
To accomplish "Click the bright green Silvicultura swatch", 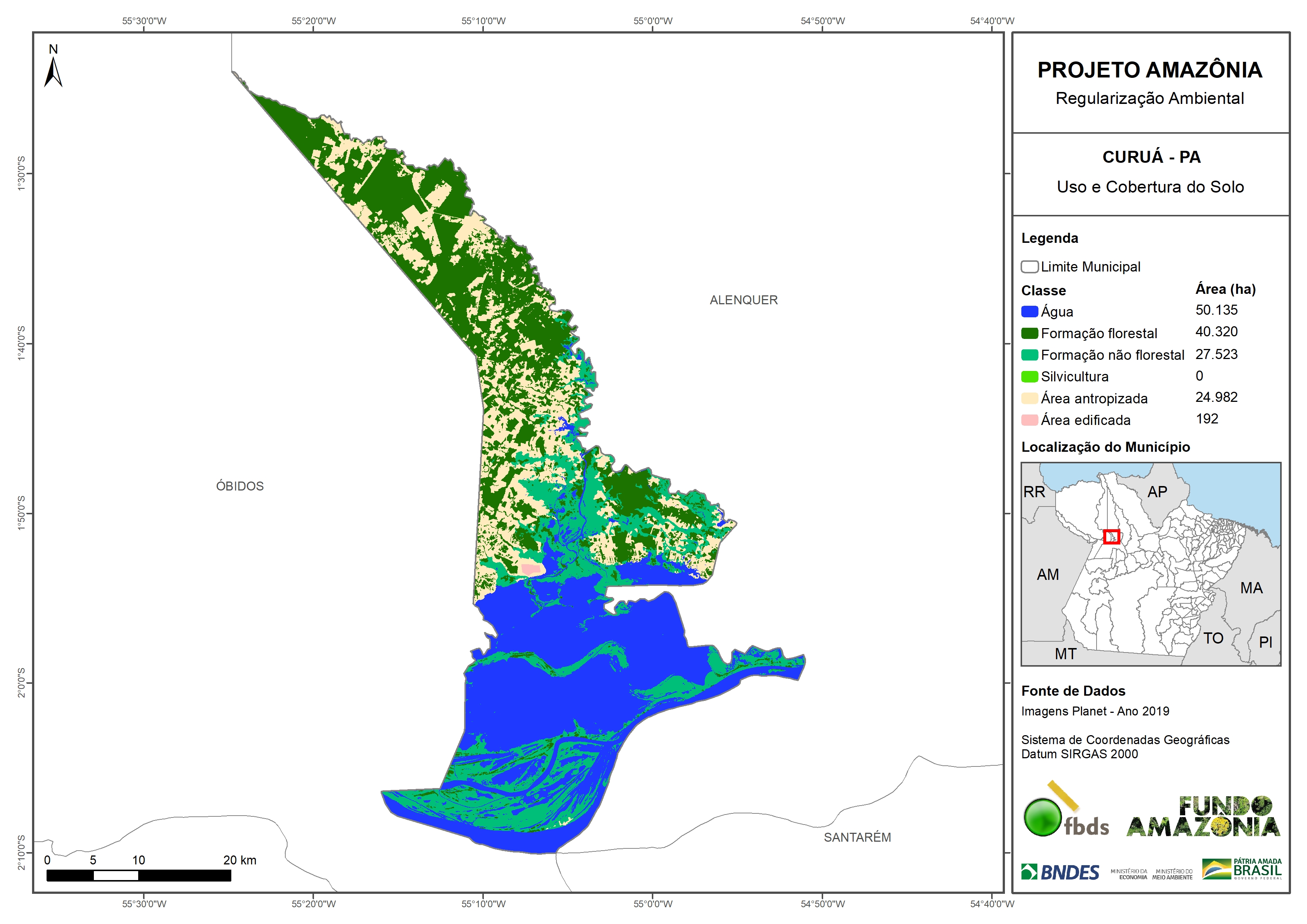I will pos(1029,377).
